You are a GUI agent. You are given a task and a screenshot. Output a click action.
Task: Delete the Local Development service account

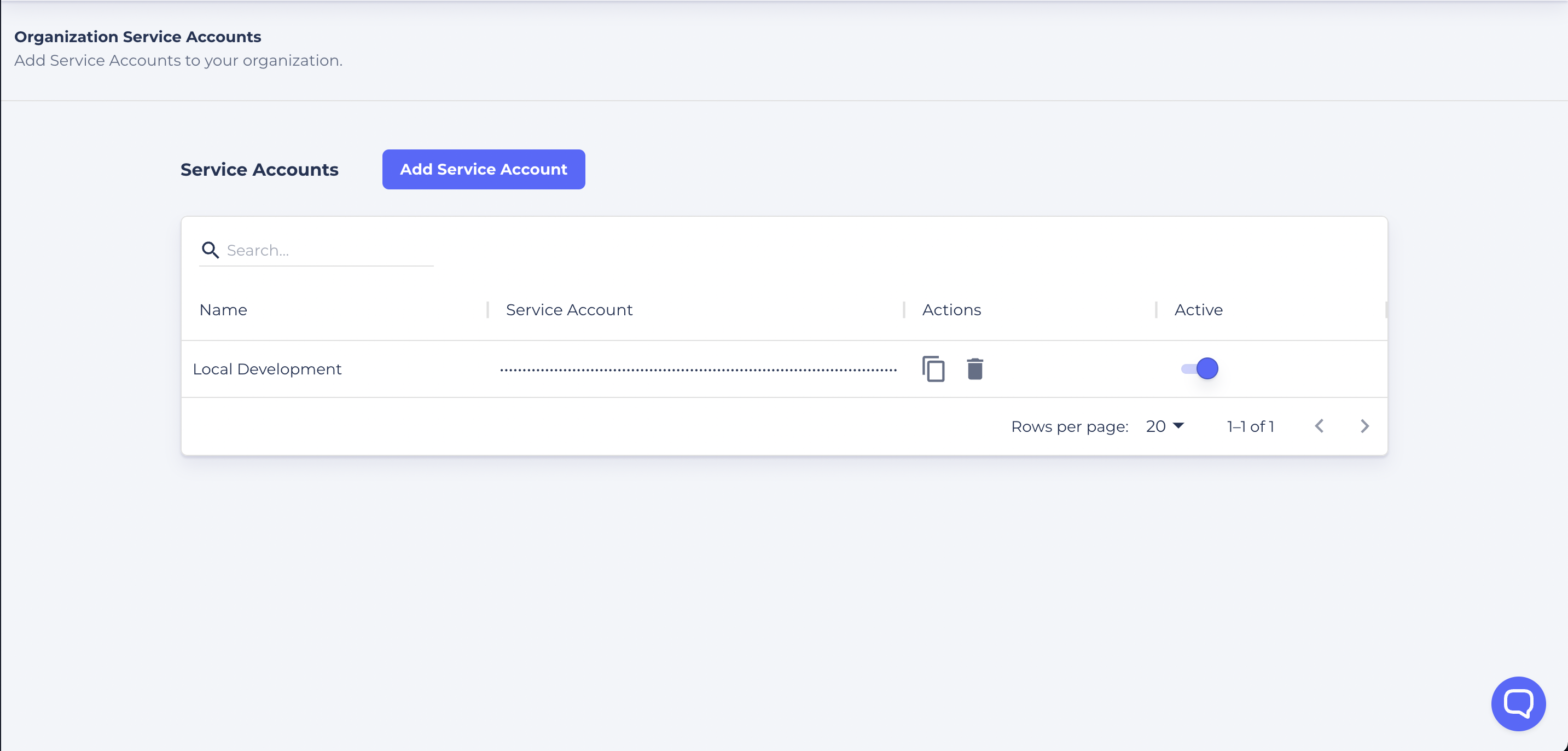click(x=974, y=368)
